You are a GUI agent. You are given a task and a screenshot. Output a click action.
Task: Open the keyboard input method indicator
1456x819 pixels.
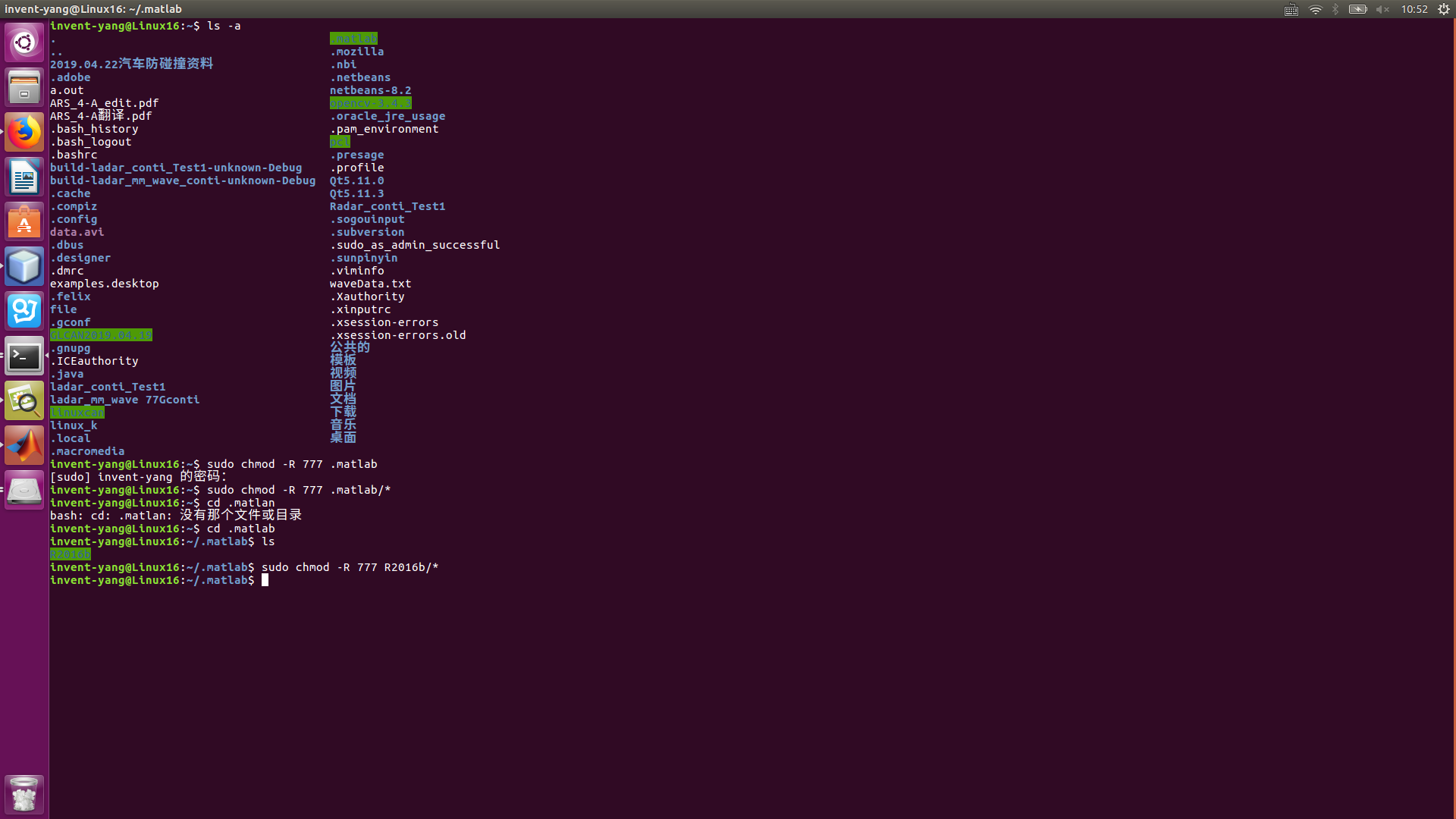pos(1291,9)
